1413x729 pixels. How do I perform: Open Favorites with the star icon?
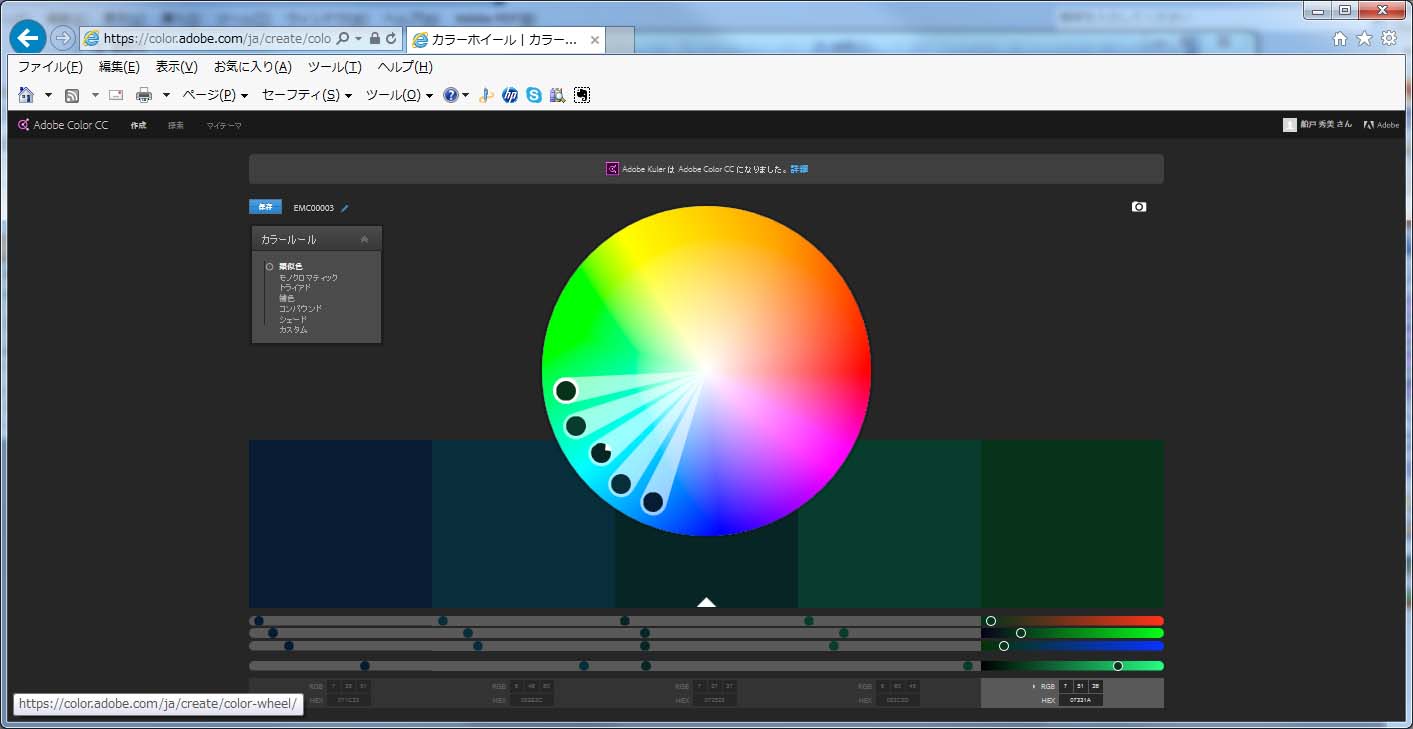pos(1364,38)
